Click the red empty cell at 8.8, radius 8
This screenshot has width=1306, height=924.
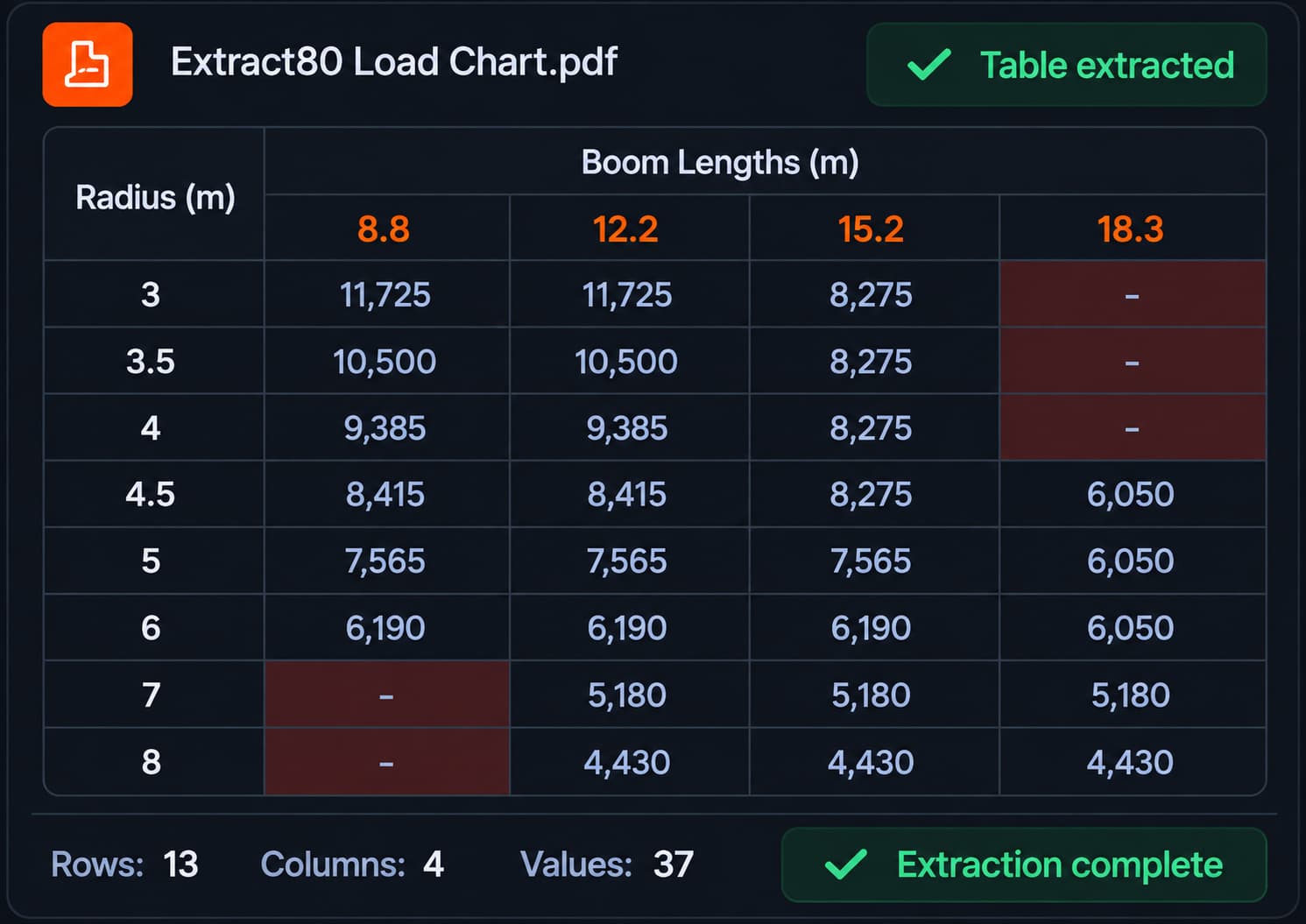point(387,761)
